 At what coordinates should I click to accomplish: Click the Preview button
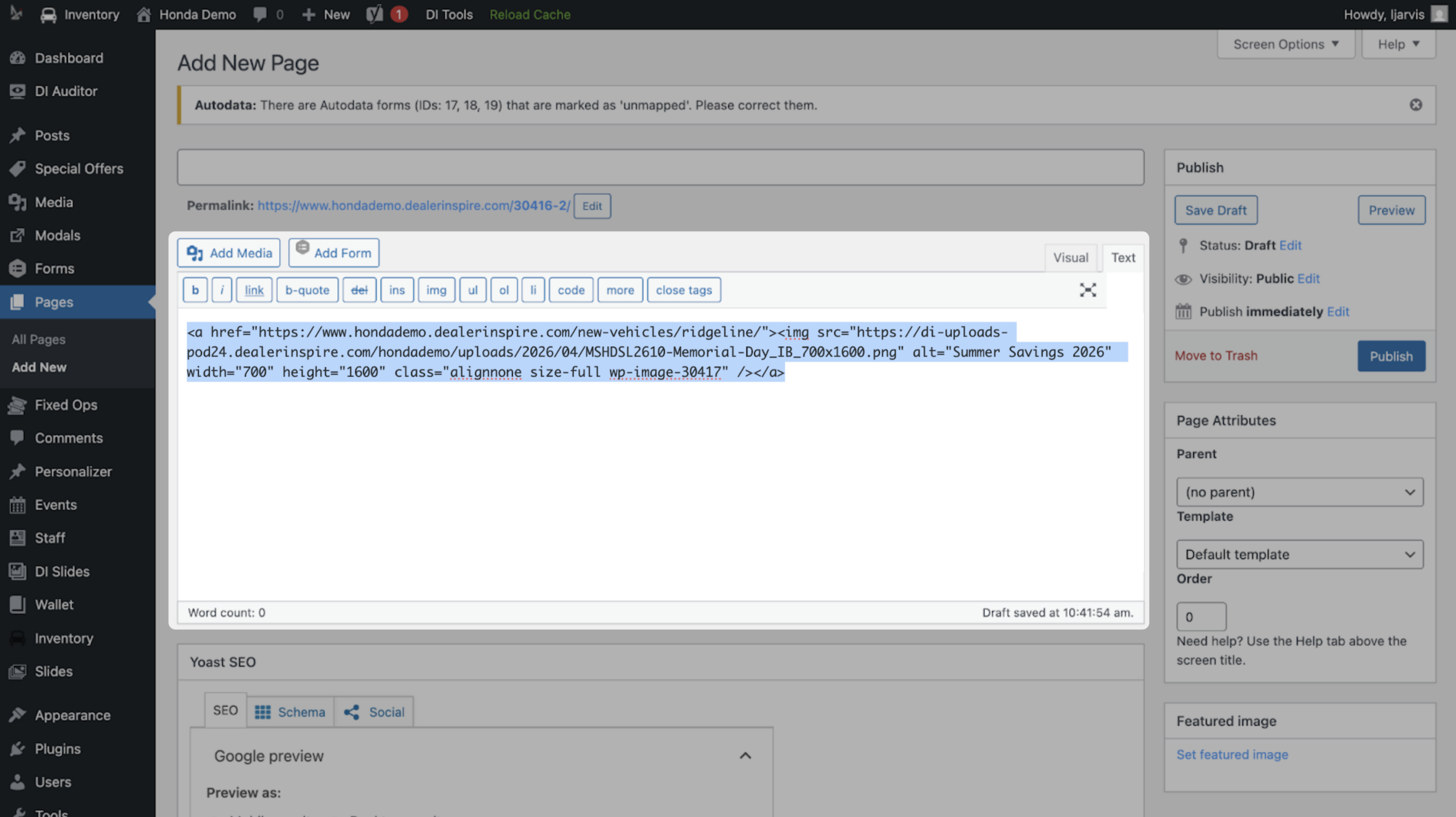click(1391, 211)
